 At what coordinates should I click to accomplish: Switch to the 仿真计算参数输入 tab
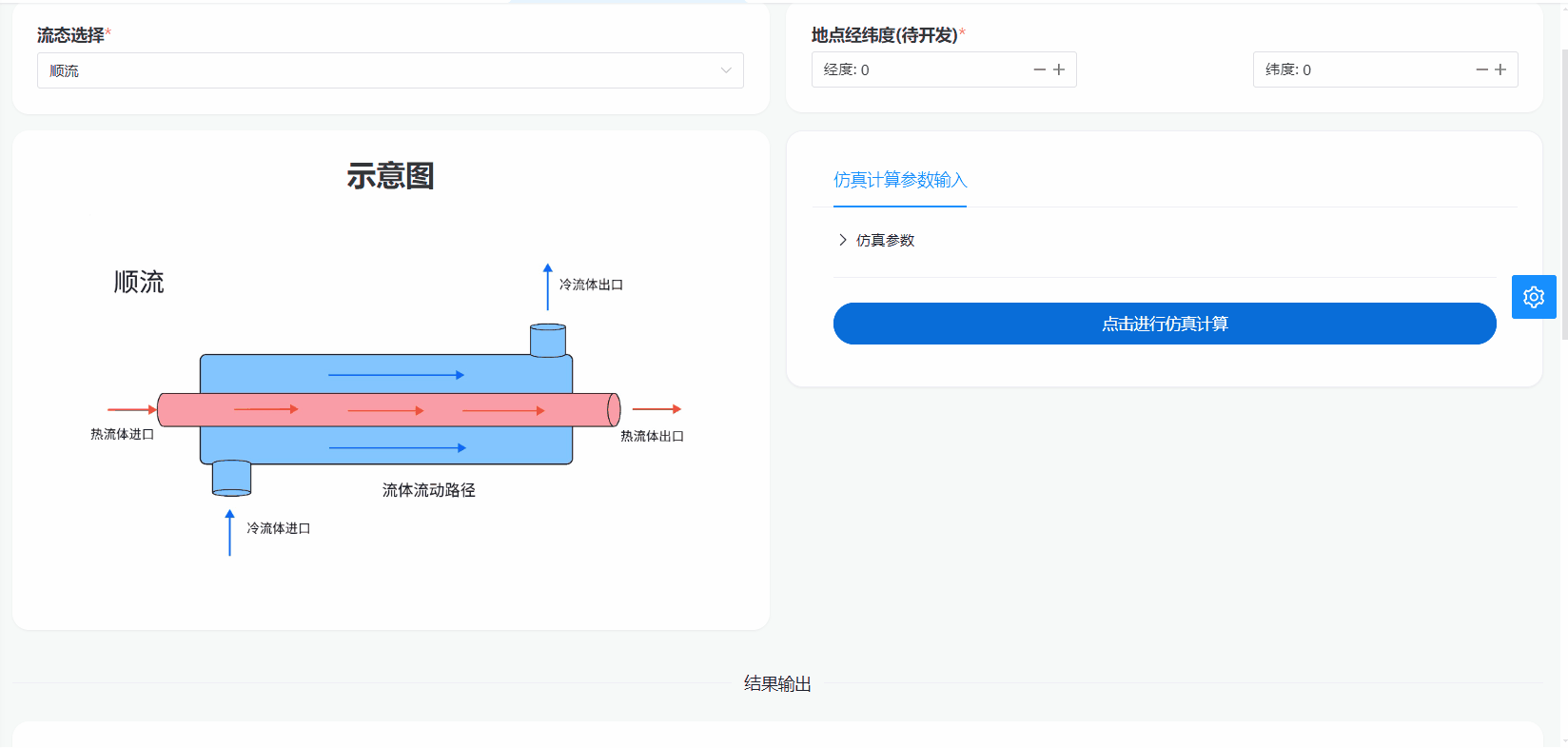[899, 180]
